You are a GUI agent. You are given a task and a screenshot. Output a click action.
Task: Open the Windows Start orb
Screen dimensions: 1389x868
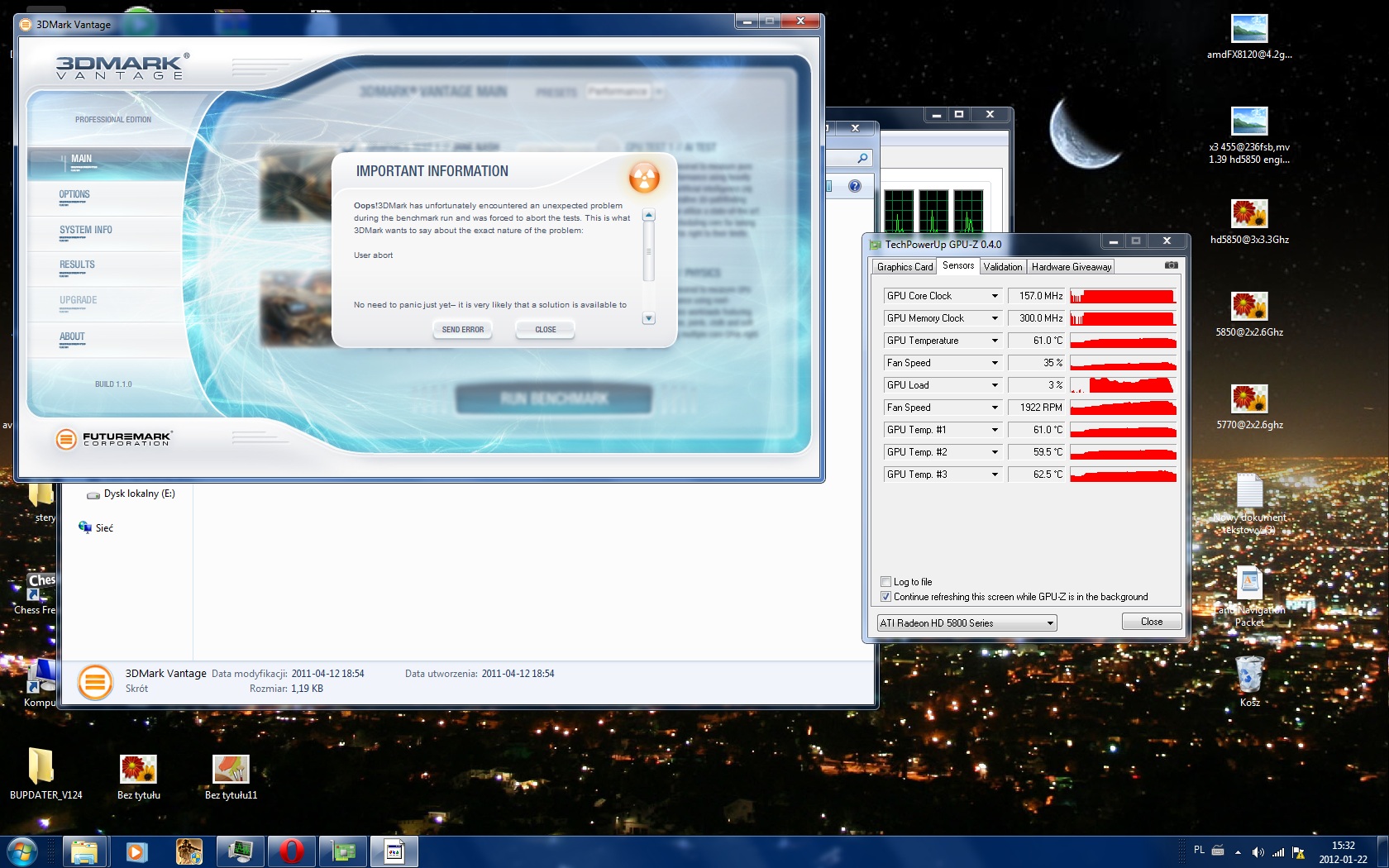[21, 851]
